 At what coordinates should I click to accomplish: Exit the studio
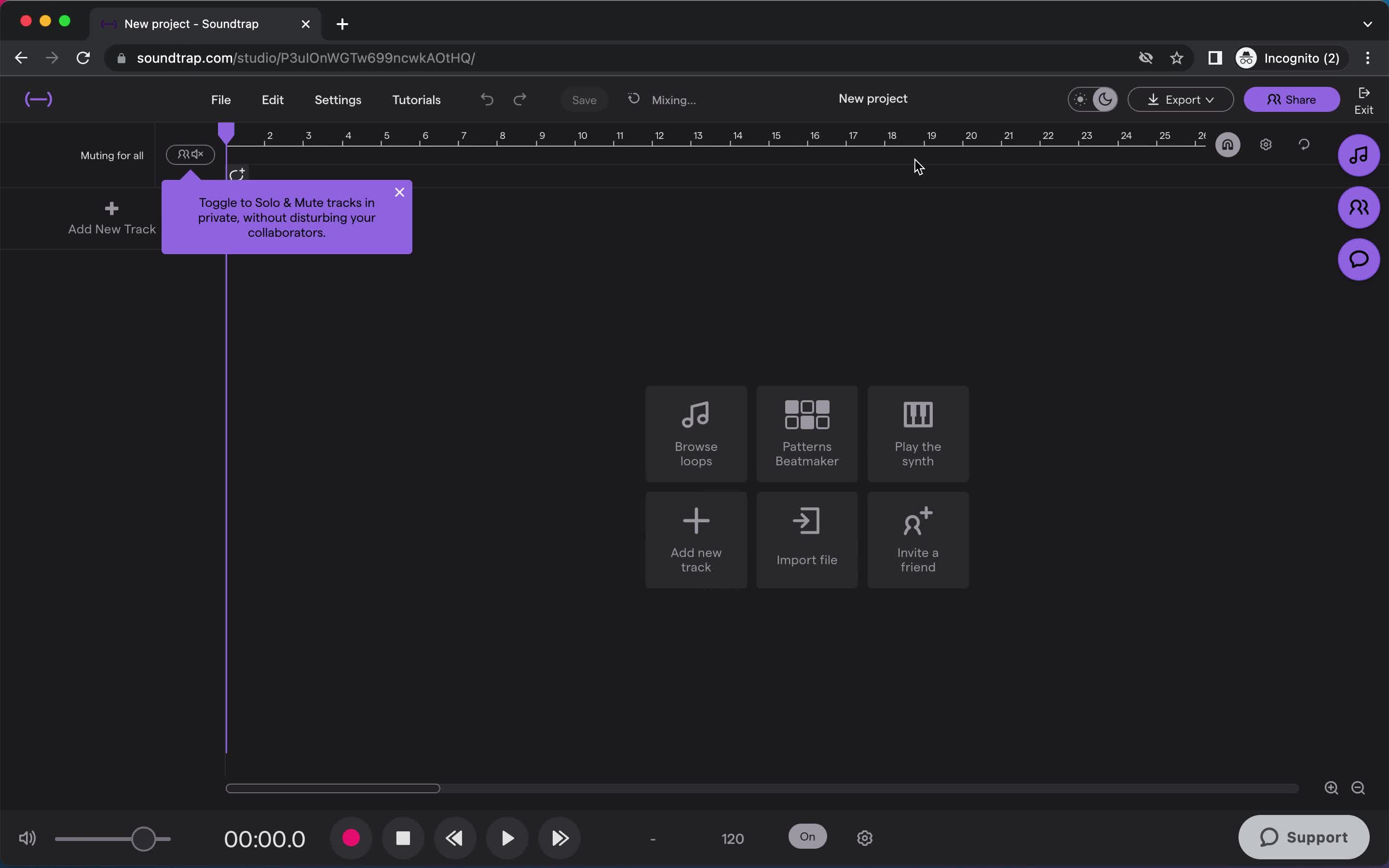(1364, 100)
